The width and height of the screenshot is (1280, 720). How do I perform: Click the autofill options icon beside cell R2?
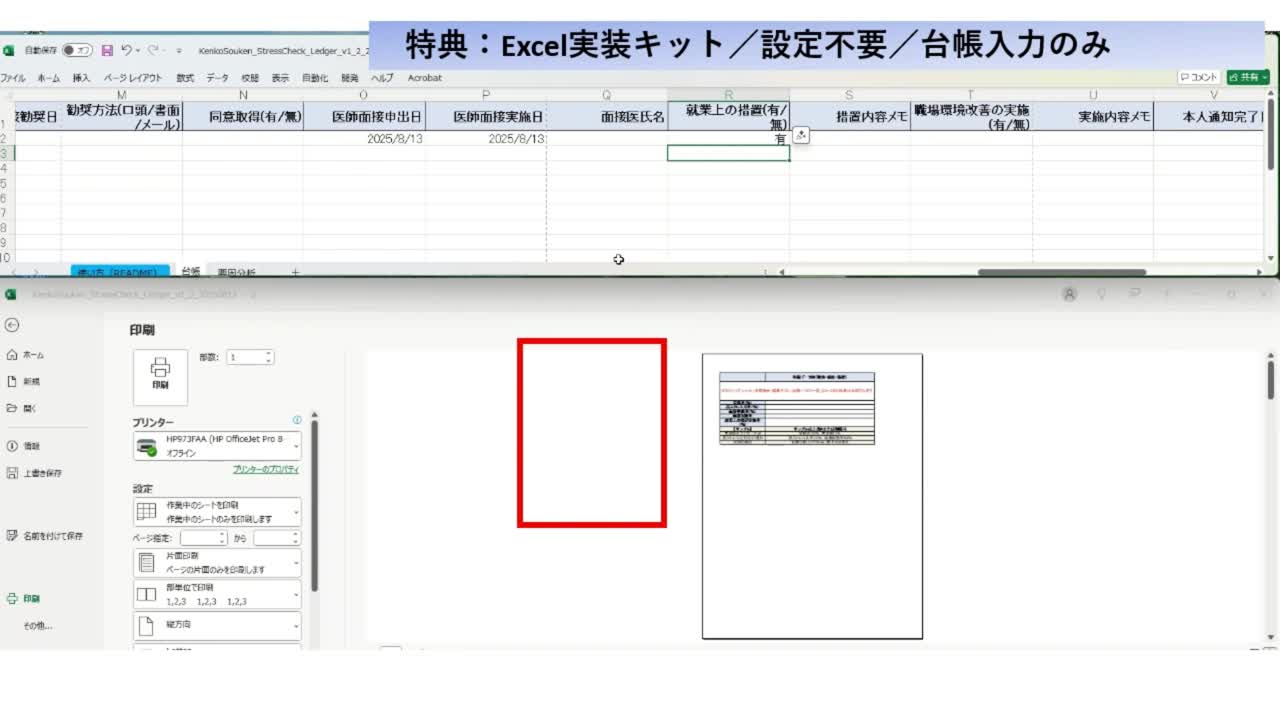(x=801, y=136)
